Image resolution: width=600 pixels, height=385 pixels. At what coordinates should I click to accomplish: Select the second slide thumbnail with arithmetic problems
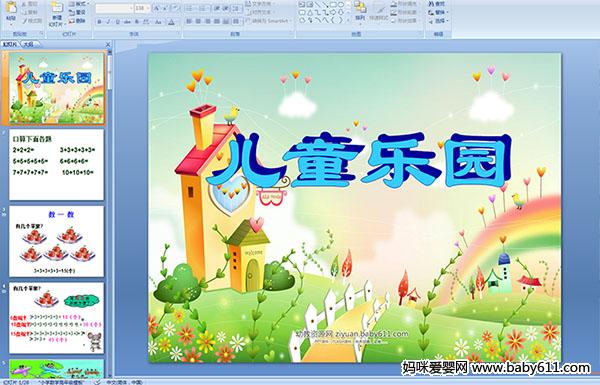(x=56, y=165)
